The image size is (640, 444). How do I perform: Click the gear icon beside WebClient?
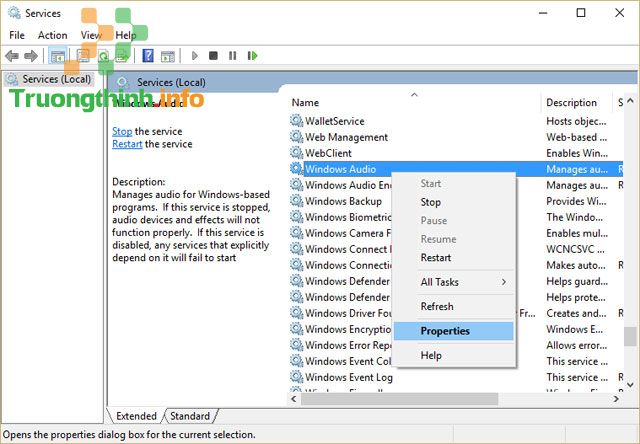(296, 153)
